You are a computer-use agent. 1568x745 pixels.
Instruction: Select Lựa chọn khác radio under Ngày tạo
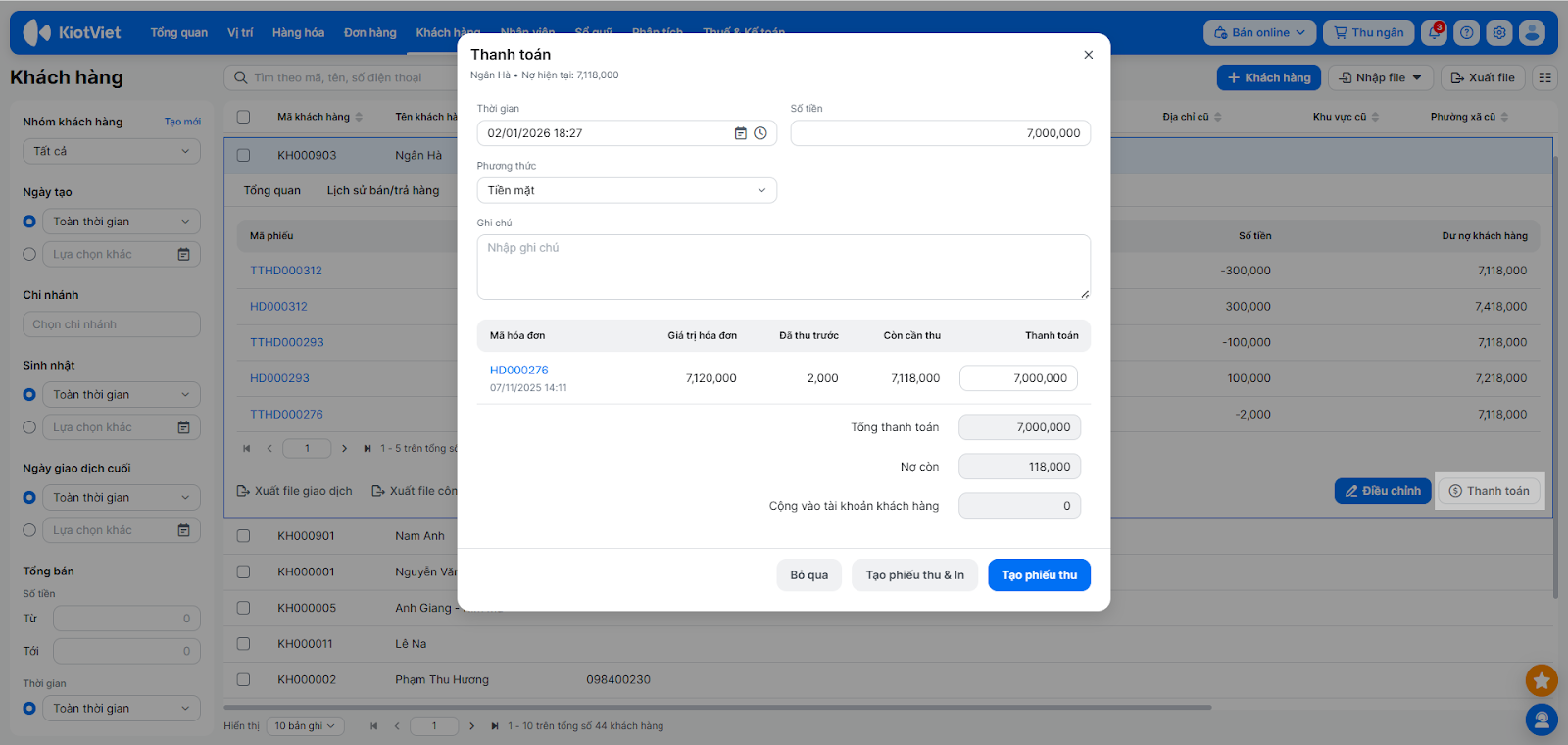tap(29, 254)
